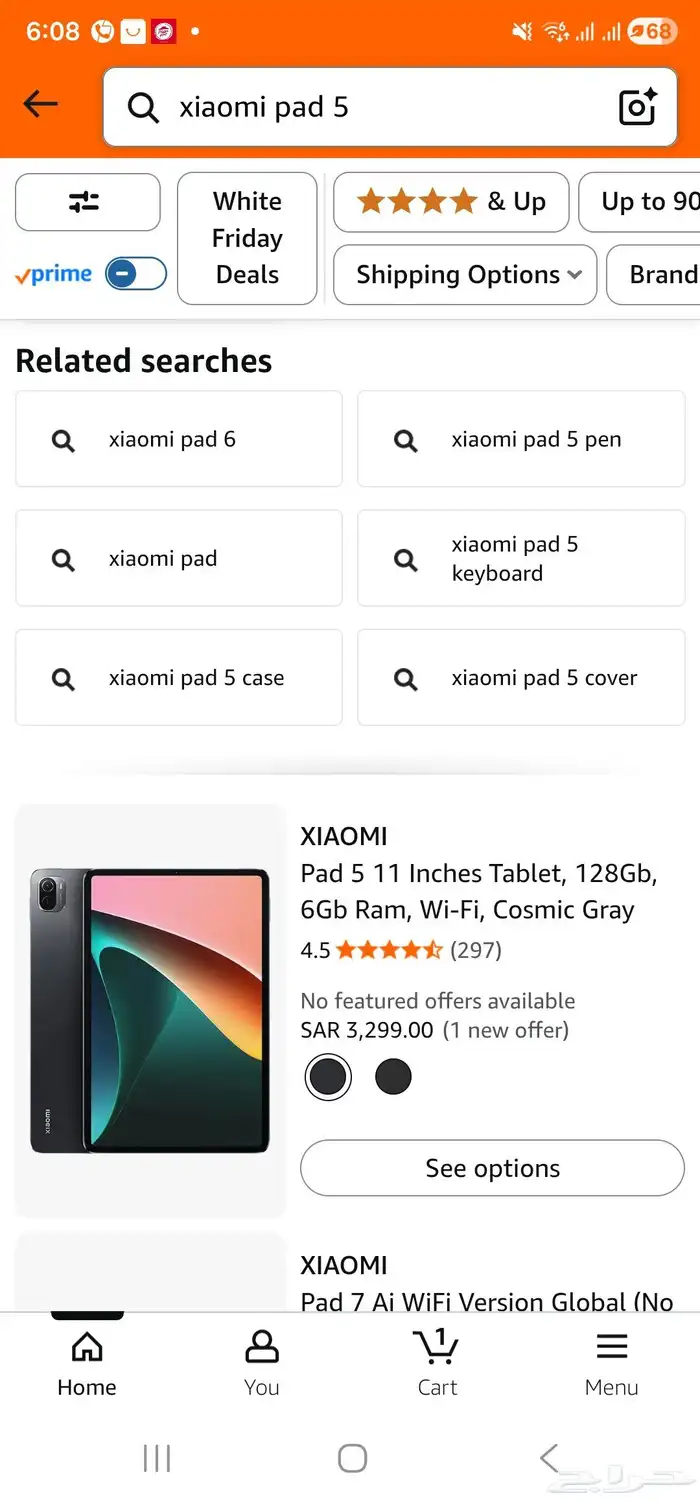Expand the Up to 90 discount filter
The width and height of the screenshot is (700, 1501).
coord(648,202)
